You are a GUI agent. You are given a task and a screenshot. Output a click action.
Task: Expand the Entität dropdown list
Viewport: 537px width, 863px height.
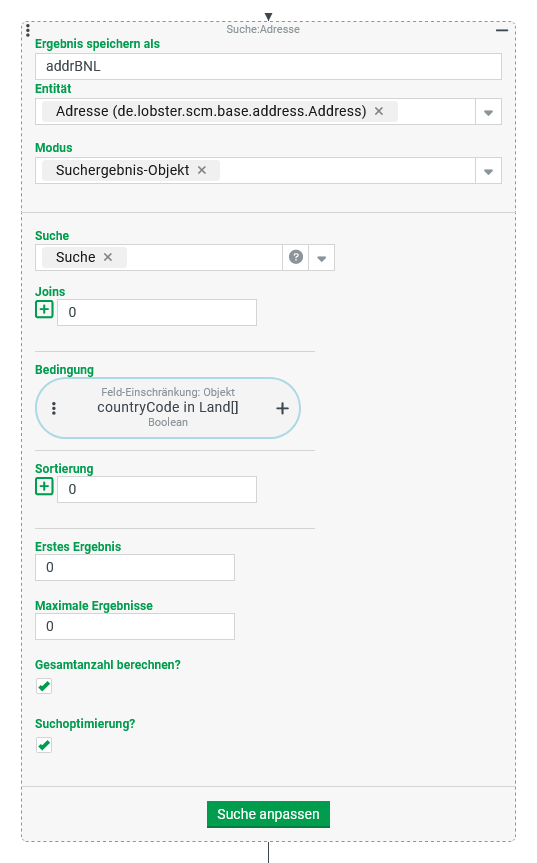(488, 112)
